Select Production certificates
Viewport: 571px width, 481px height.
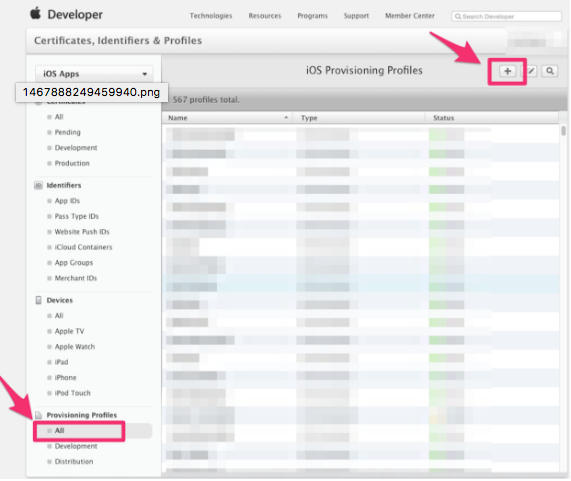coord(72,163)
